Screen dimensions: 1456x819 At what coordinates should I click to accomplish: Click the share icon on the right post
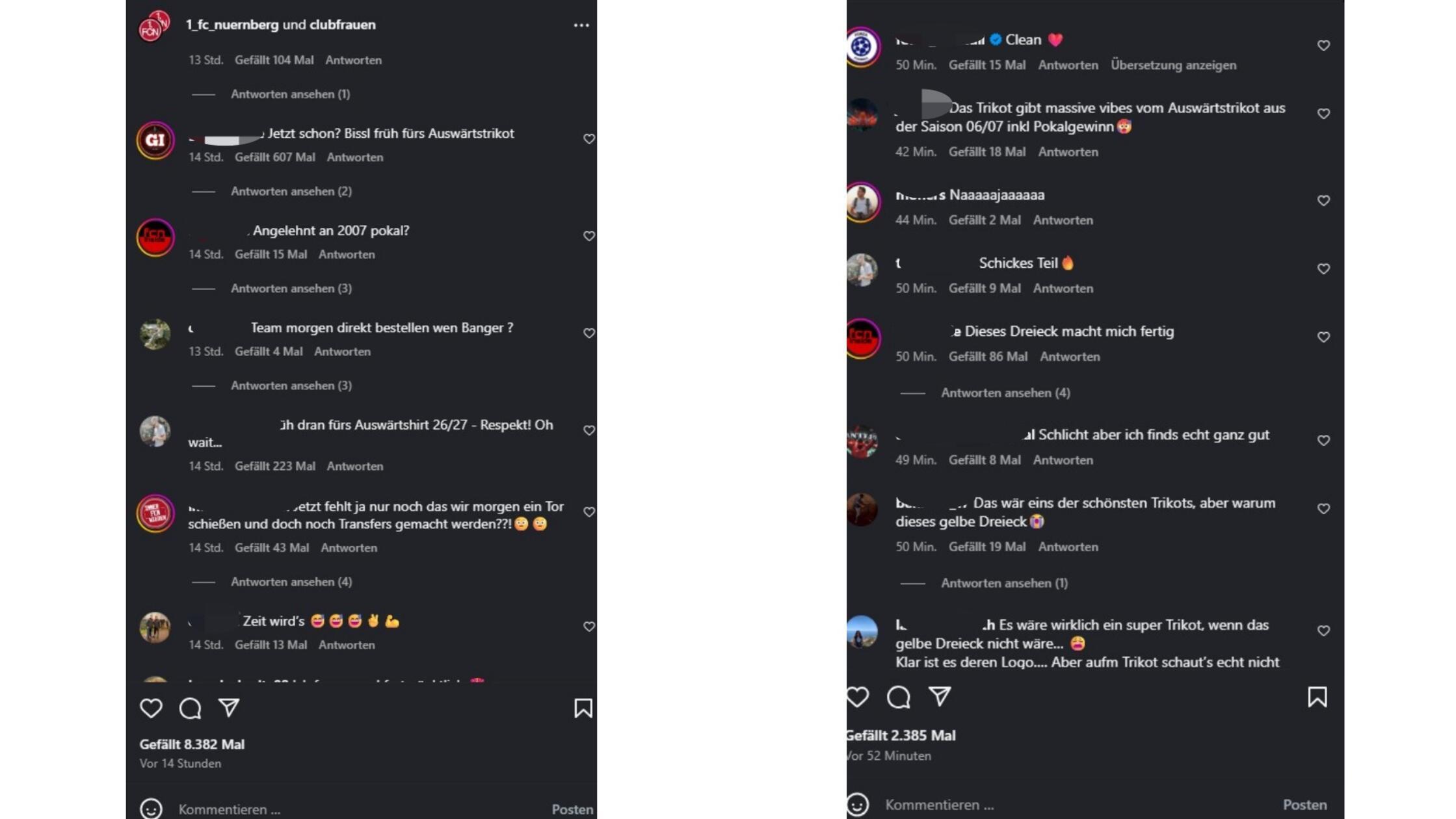(939, 696)
